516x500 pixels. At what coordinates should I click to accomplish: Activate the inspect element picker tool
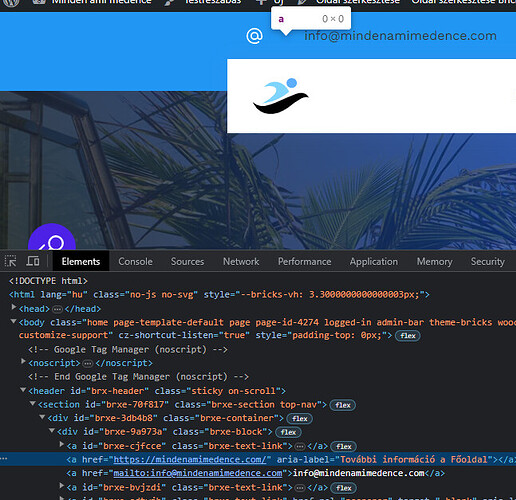click(x=11, y=261)
